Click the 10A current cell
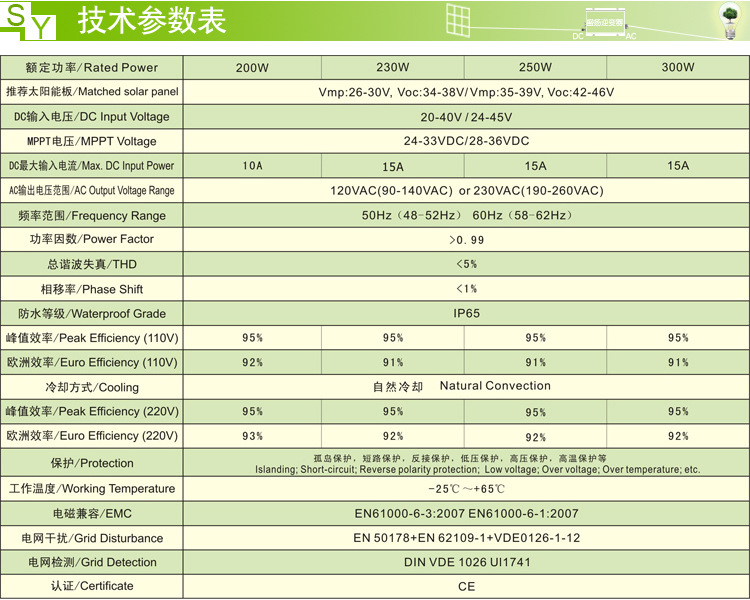The image size is (750, 600). click(252, 166)
